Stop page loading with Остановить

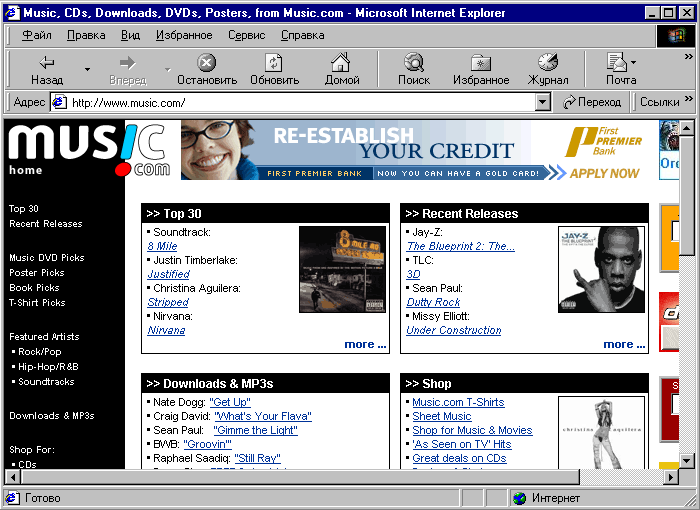click(x=207, y=69)
